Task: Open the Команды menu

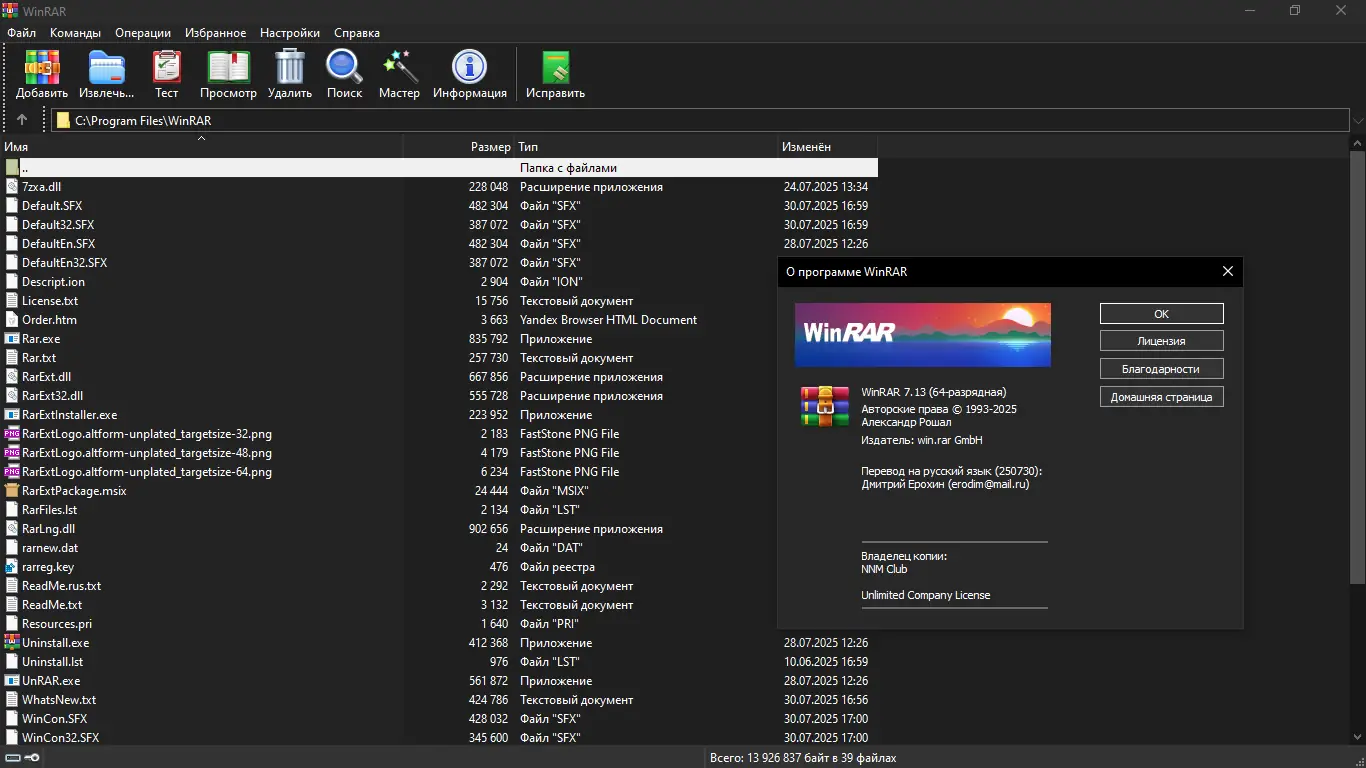Action: point(75,33)
